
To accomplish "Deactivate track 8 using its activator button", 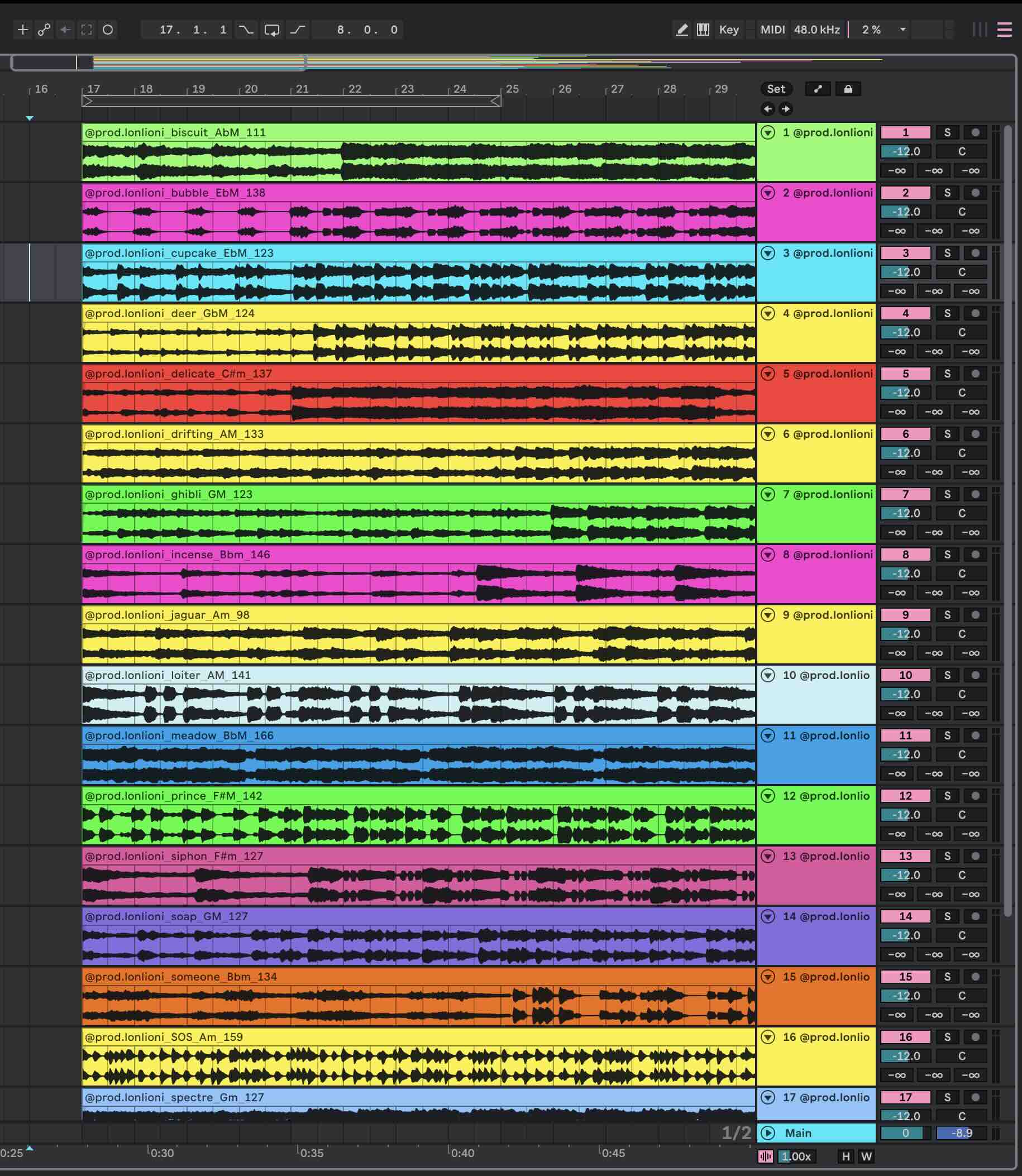I will (905, 554).
